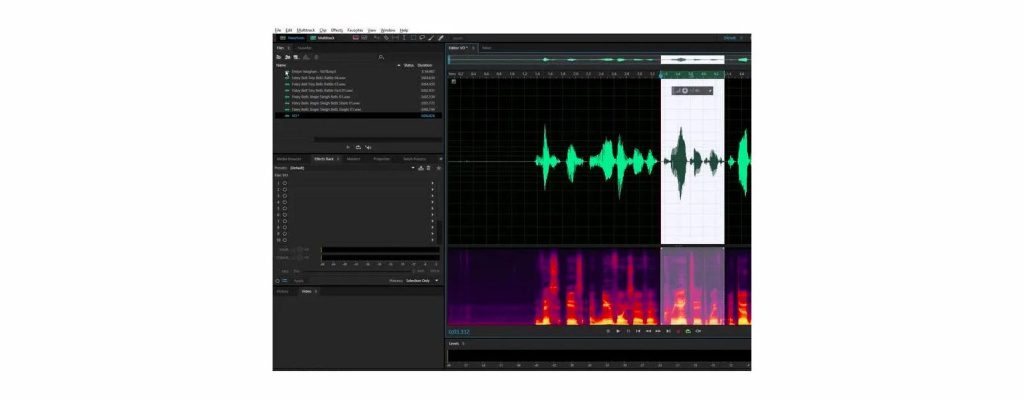Click the red Record button
The image size is (1024, 399).
[678, 331]
